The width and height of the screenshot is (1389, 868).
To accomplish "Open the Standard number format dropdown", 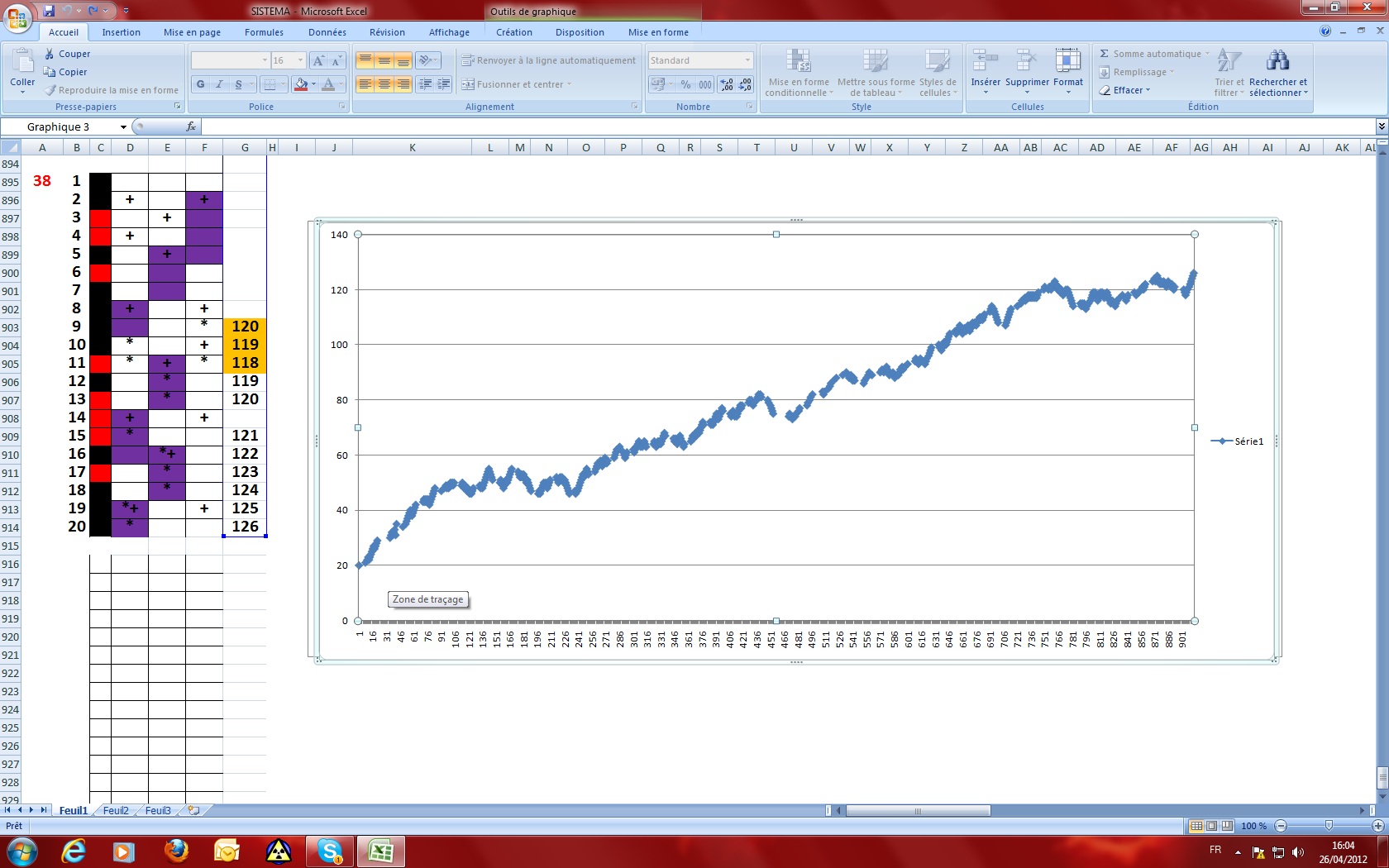I will (x=747, y=60).
